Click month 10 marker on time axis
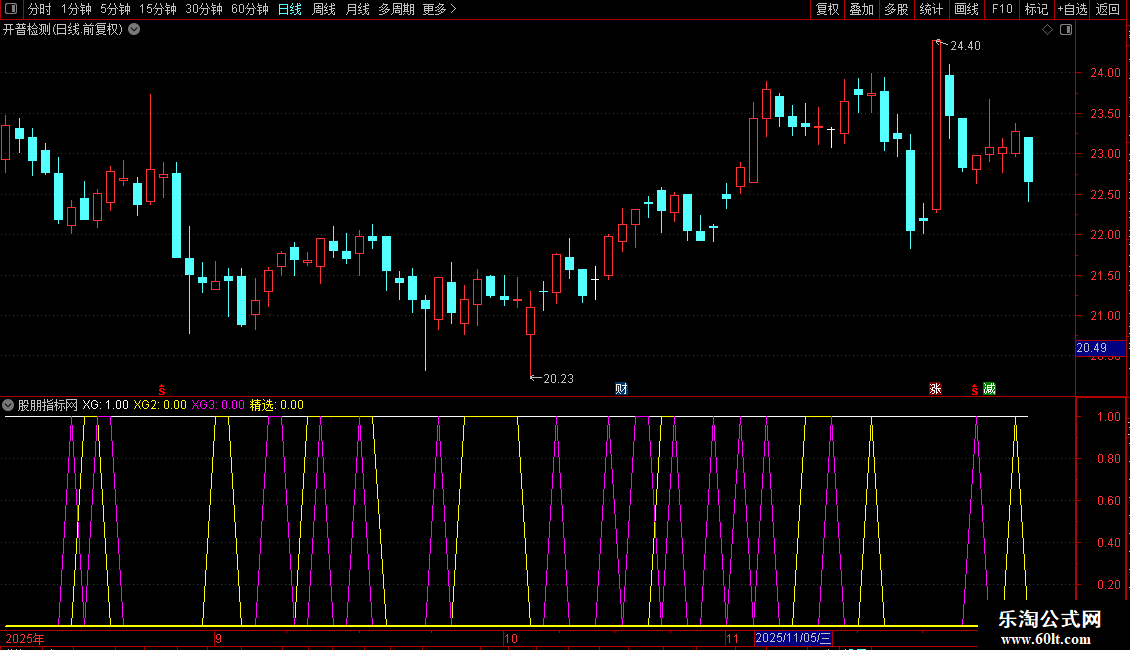Image resolution: width=1130 pixels, height=650 pixels. tap(510, 638)
